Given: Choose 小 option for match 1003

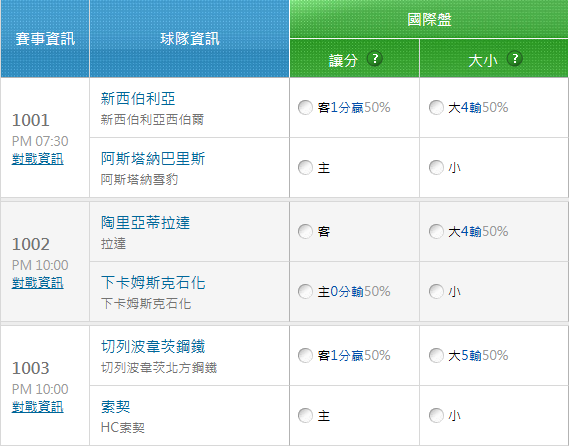Looking at the screenshot, I should [436, 416].
